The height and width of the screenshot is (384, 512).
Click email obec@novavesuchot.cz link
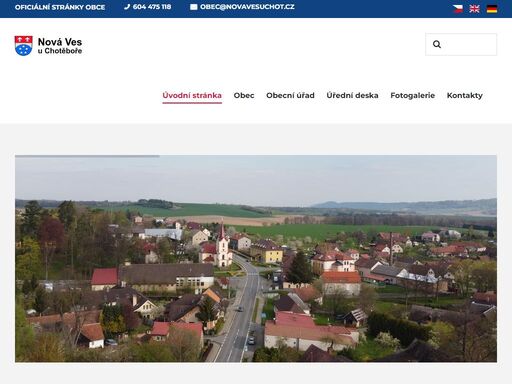coord(247,7)
